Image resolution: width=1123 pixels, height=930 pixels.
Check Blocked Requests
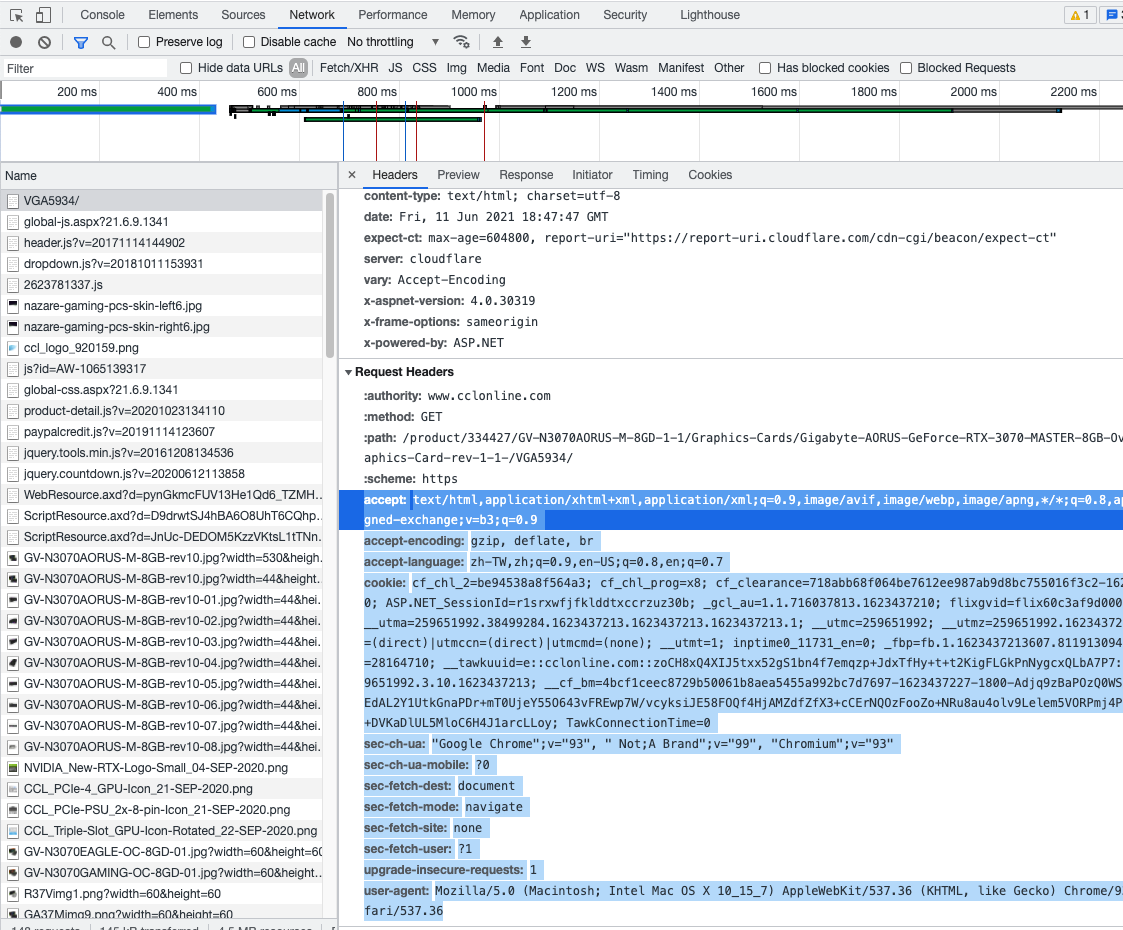click(906, 68)
